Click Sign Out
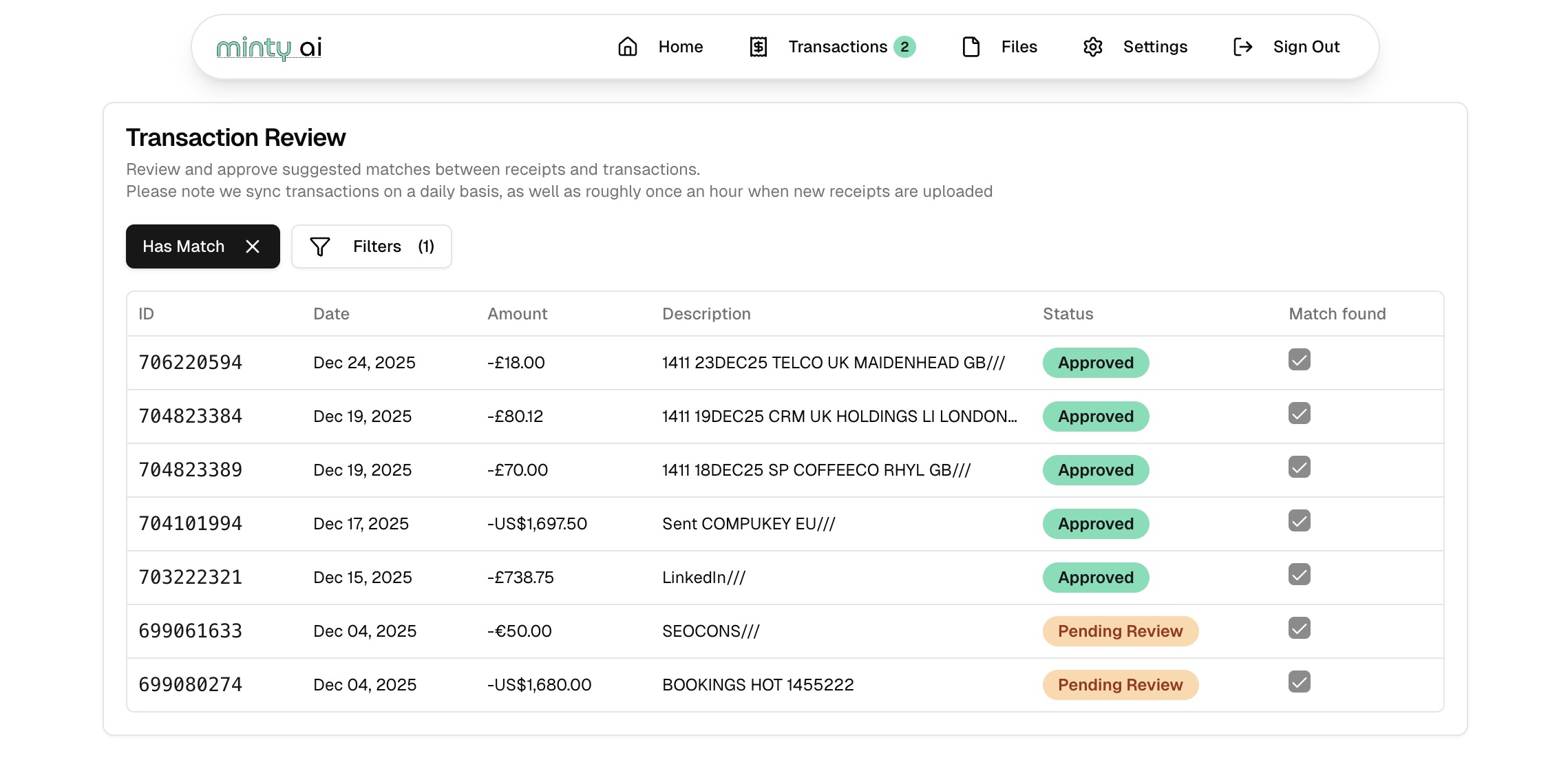This screenshot has height=760, width=1568. point(1306,46)
